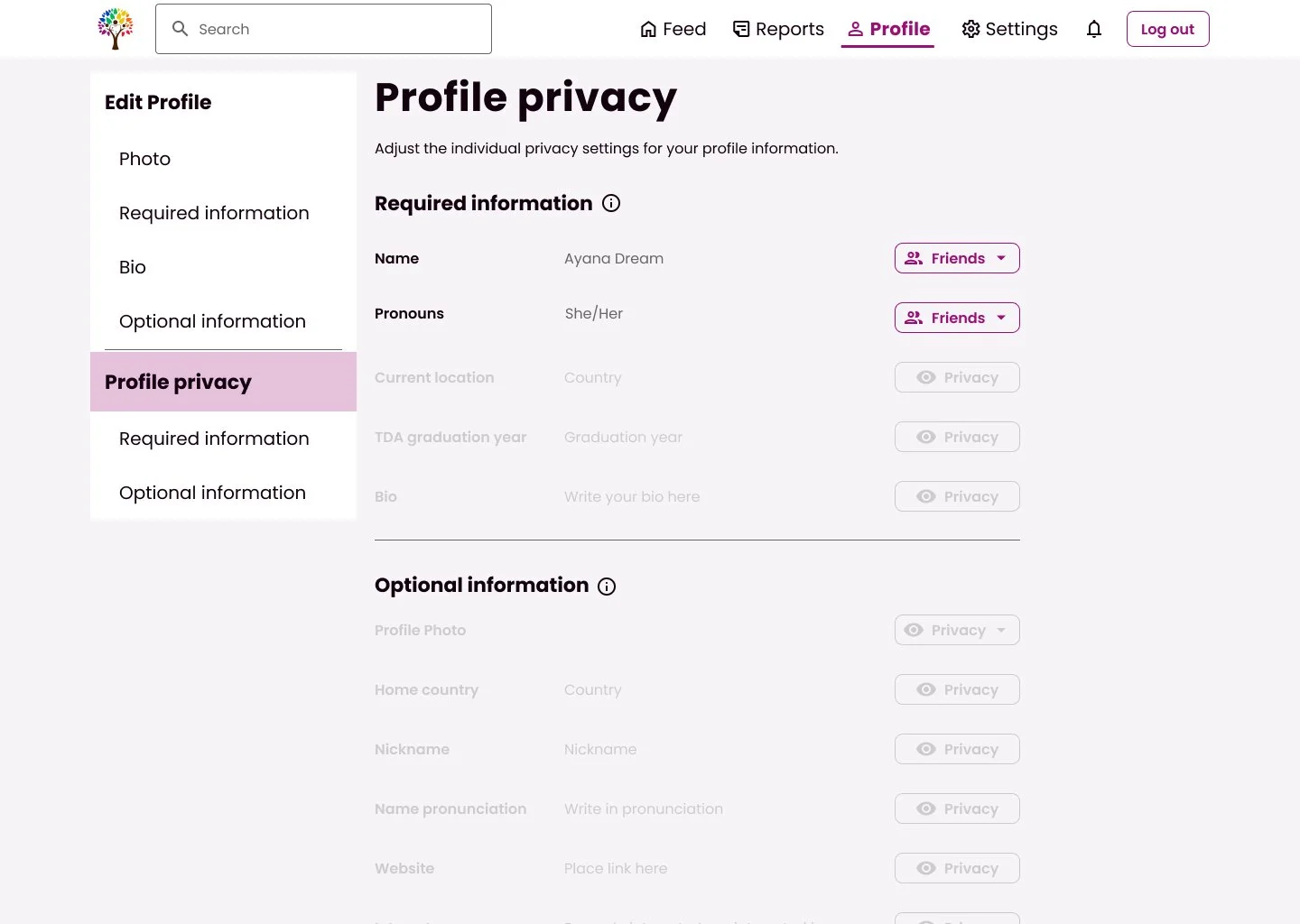Image resolution: width=1300 pixels, height=924 pixels.
Task: Click the She/Her pronouns value
Action: click(x=594, y=313)
